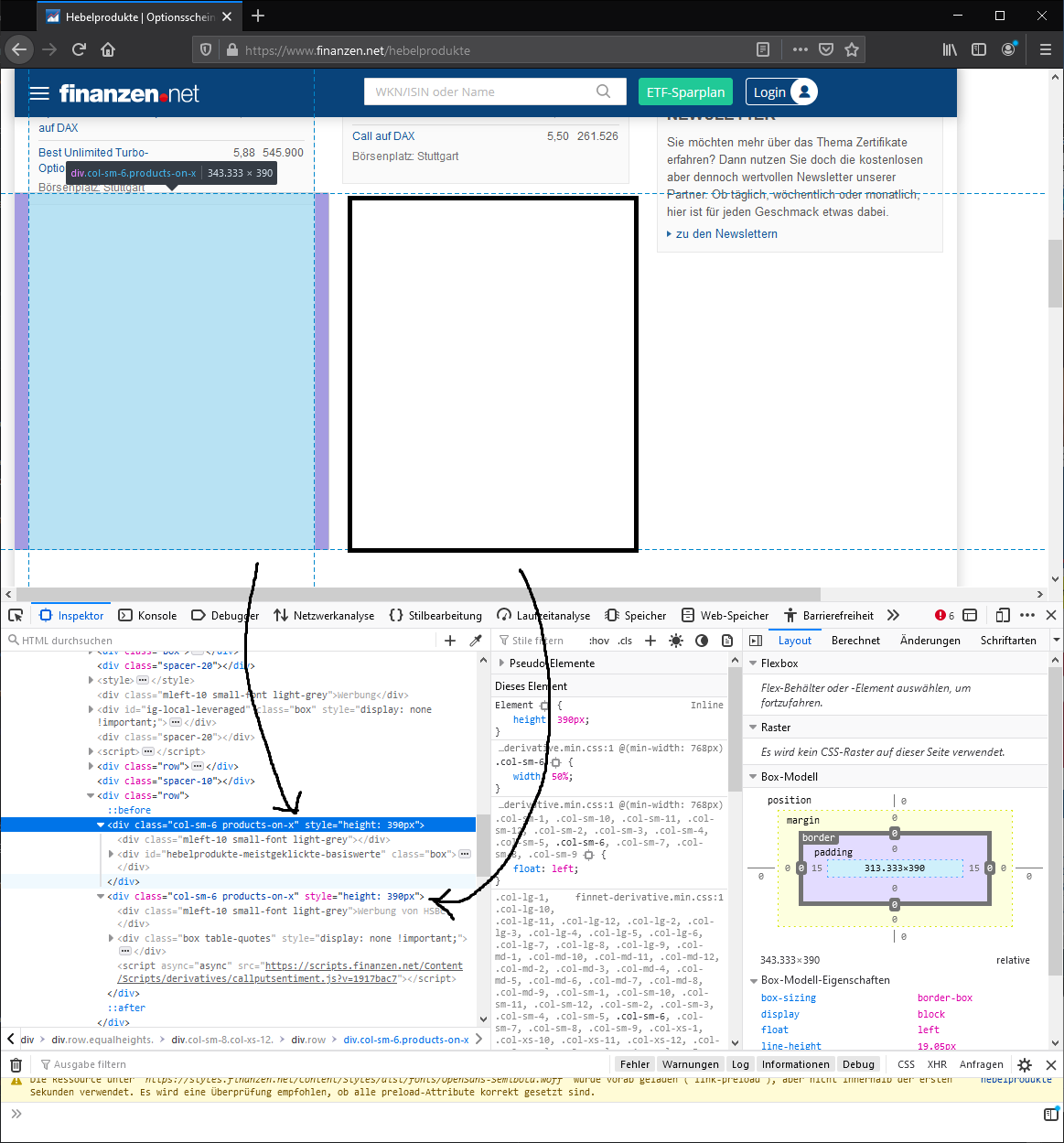
Task: Open Speicher tab
Action: 635,615
